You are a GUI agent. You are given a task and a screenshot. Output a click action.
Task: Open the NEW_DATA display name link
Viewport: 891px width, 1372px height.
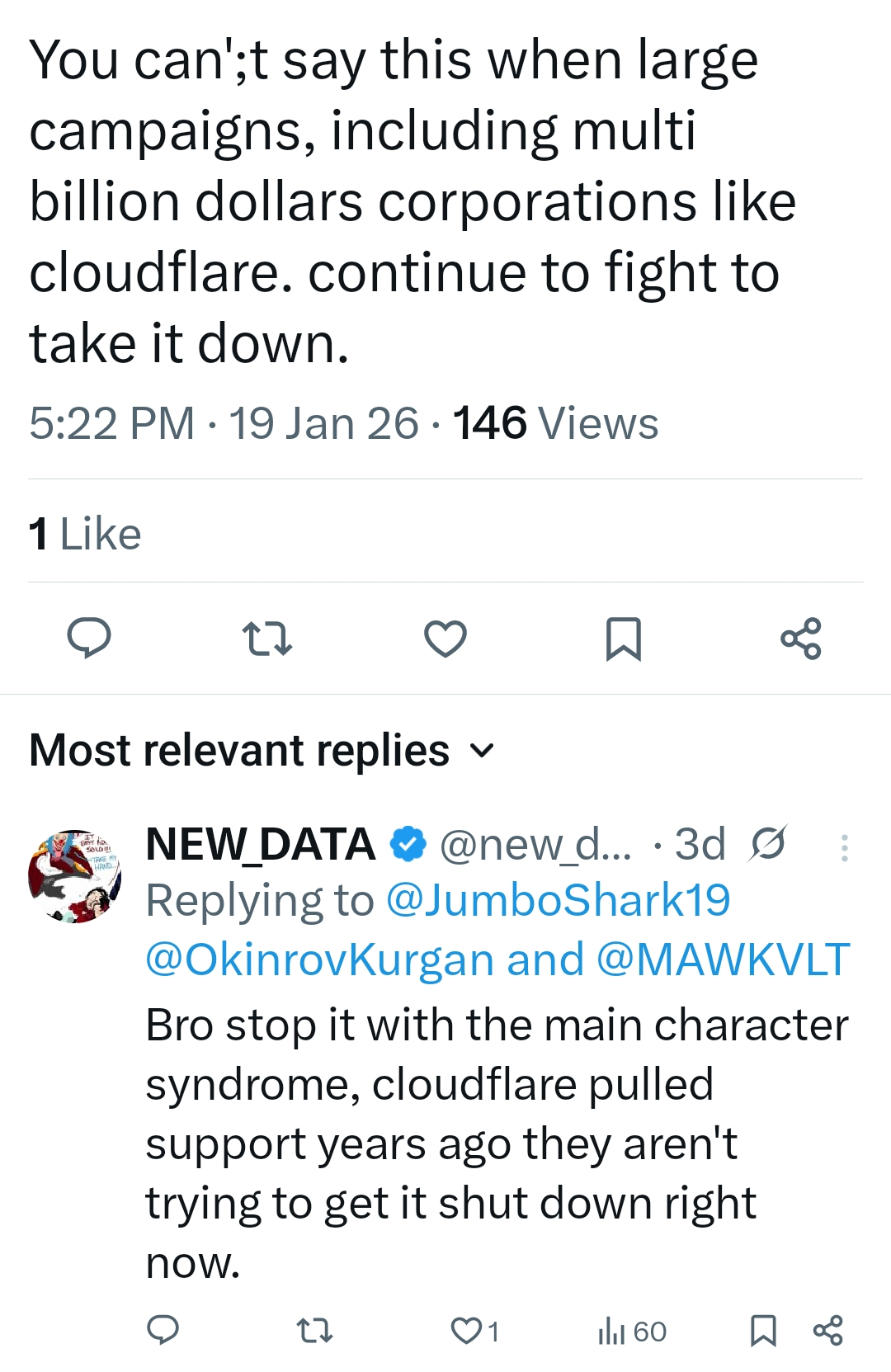pos(261,844)
